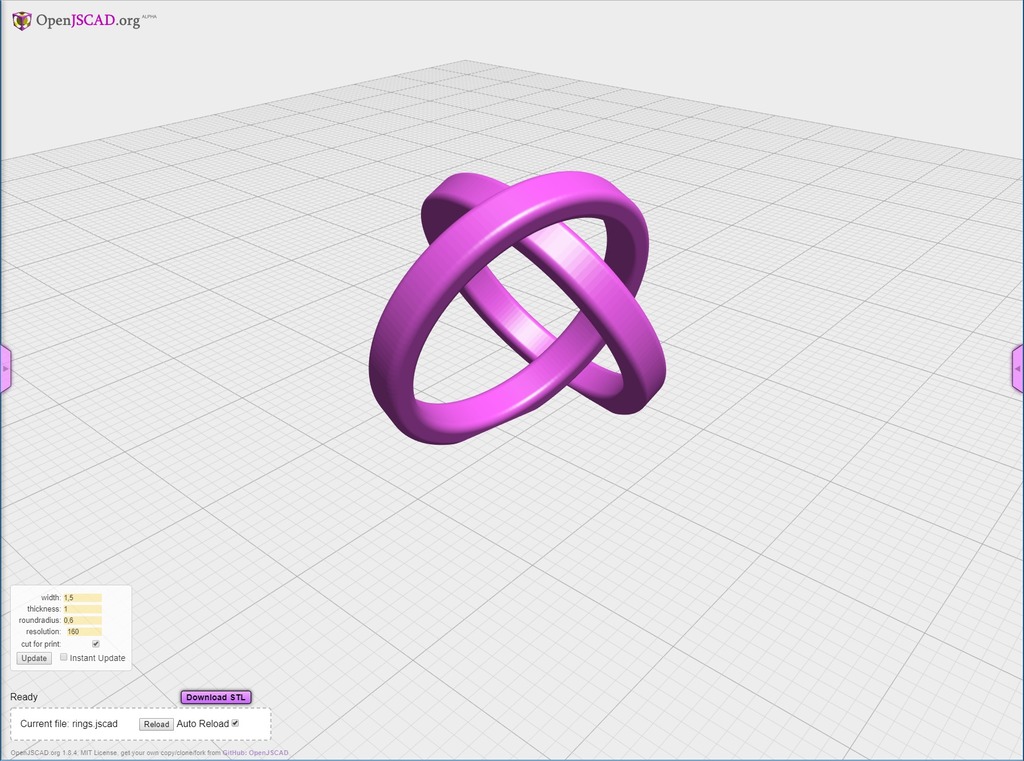Click the Update button
The image size is (1024, 761).
34,658
